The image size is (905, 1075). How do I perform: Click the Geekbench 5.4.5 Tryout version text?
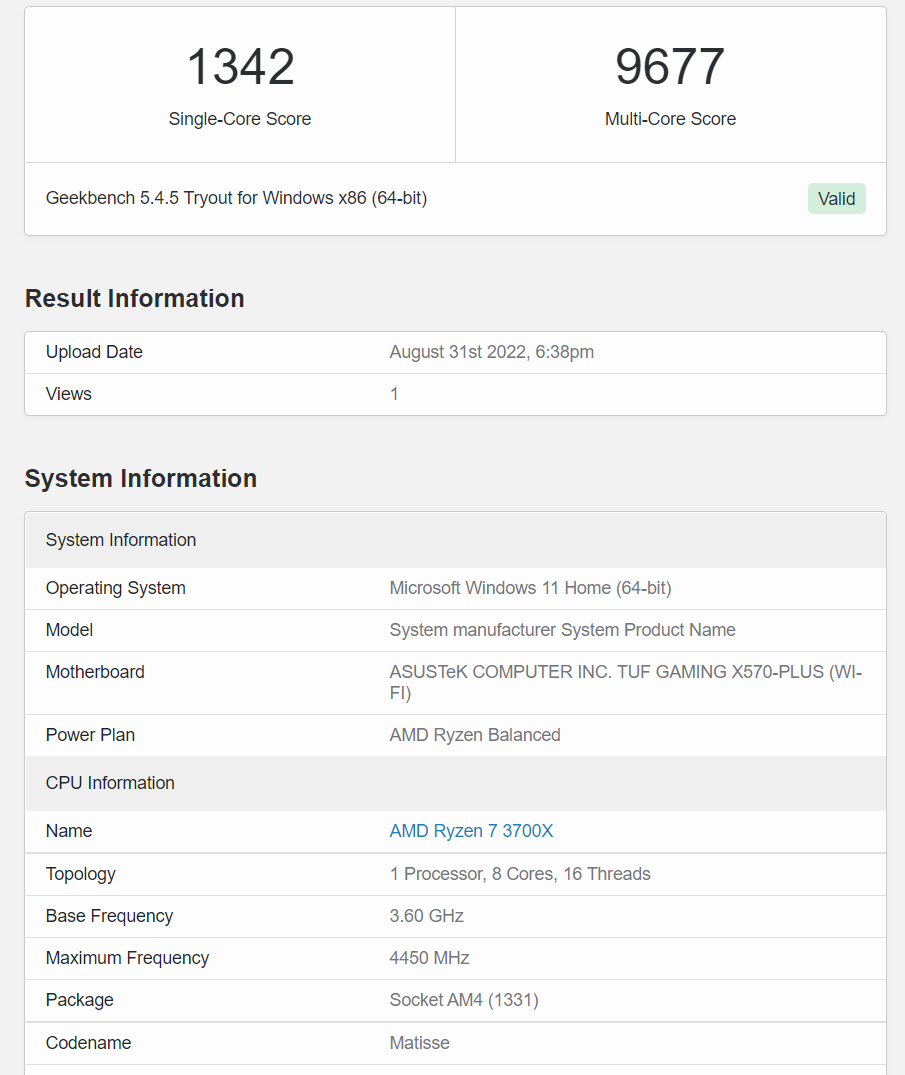(236, 198)
